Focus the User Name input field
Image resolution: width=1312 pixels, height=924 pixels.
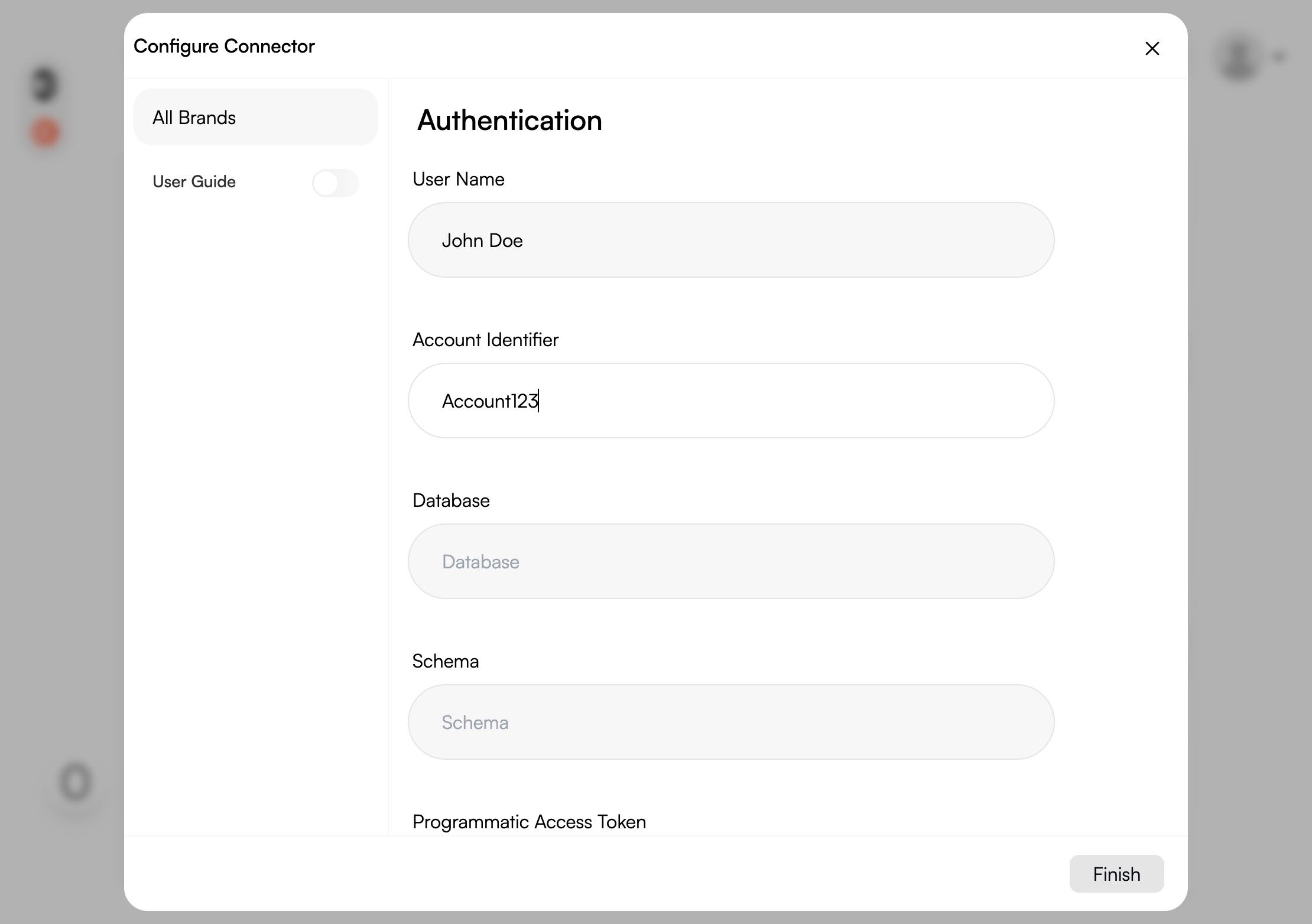click(730, 240)
